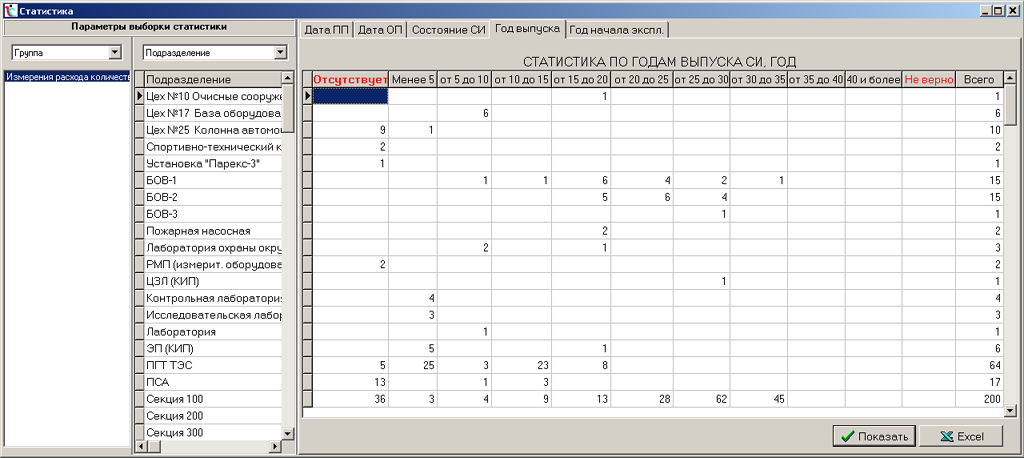The width and height of the screenshot is (1024, 458).
Task: Click the Менее 5 column header
Action: pyautogui.click(x=413, y=79)
